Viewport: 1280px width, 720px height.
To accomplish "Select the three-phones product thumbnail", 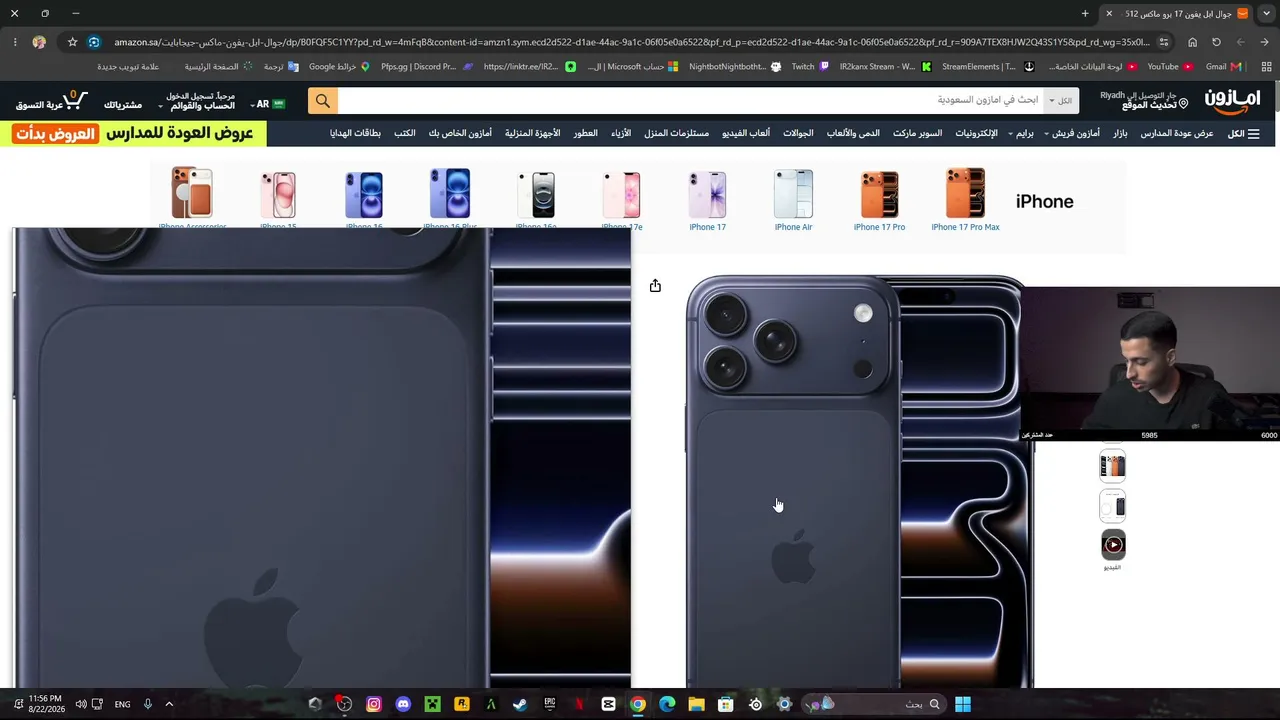I will [1113, 465].
